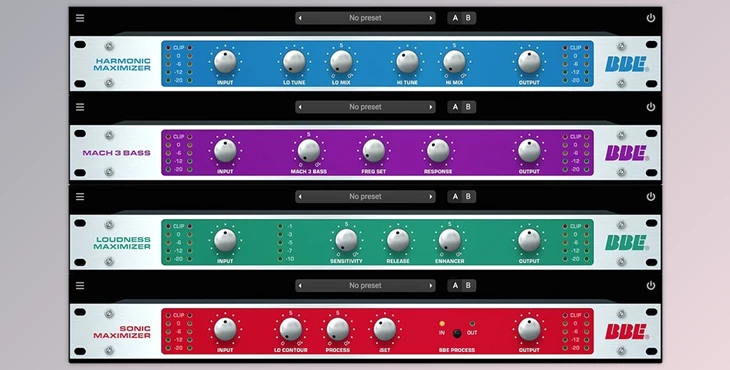Click the Mach 3 Bass OUTPUT knob
This screenshot has height=370, width=730.
point(529,151)
